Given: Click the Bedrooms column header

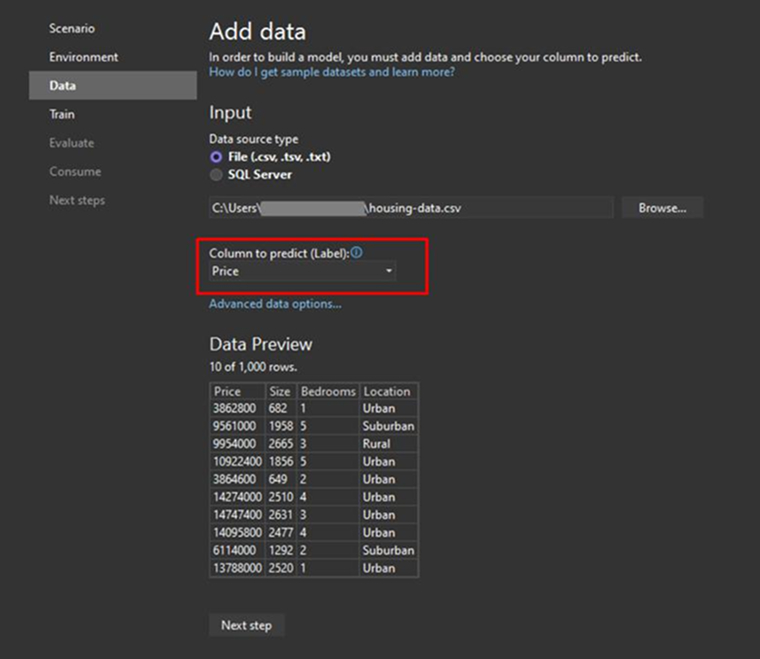Looking at the screenshot, I should tap(328, 392).
